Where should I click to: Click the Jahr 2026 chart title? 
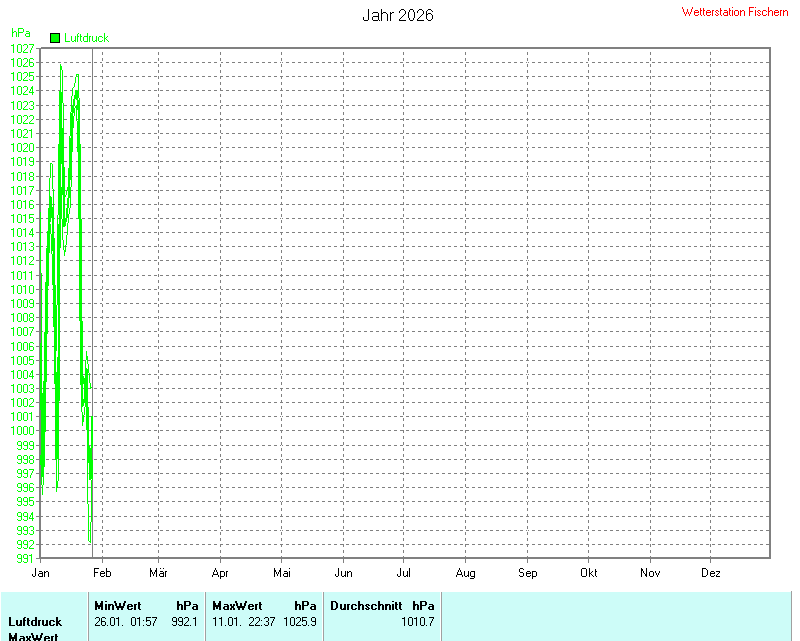click(397, 16)
